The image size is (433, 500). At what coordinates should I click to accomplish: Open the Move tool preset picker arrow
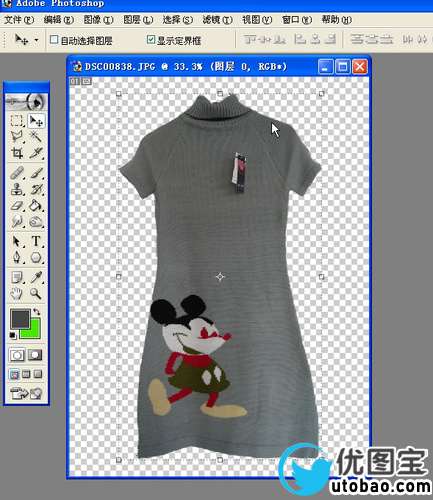(x=36, y=40)
